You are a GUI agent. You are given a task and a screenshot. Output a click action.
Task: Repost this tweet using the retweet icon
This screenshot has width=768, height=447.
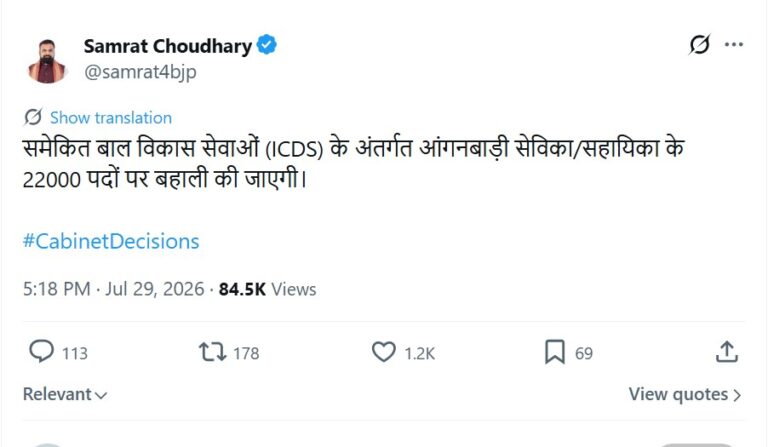(x=212, y=352)
